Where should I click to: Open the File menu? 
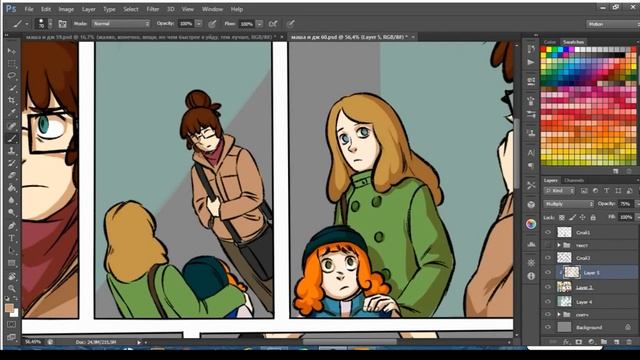[x=29, y=9]
